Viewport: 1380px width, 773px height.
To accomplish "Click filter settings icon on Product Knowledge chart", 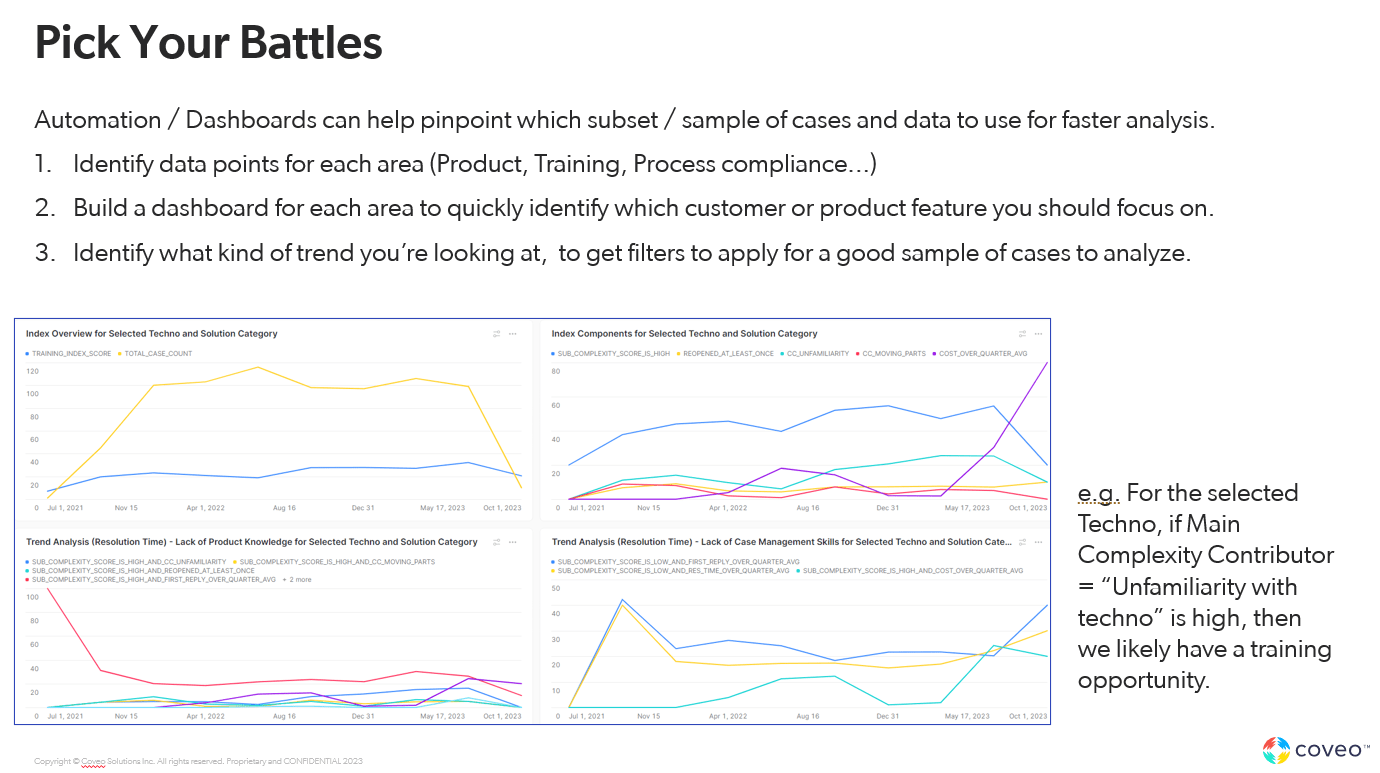I will click(497, 542).
